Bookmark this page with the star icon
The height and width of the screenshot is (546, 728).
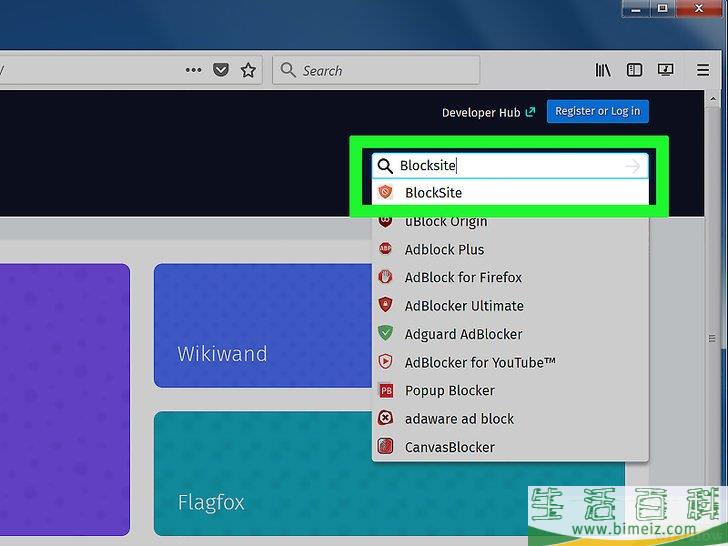tap(248, 70)
